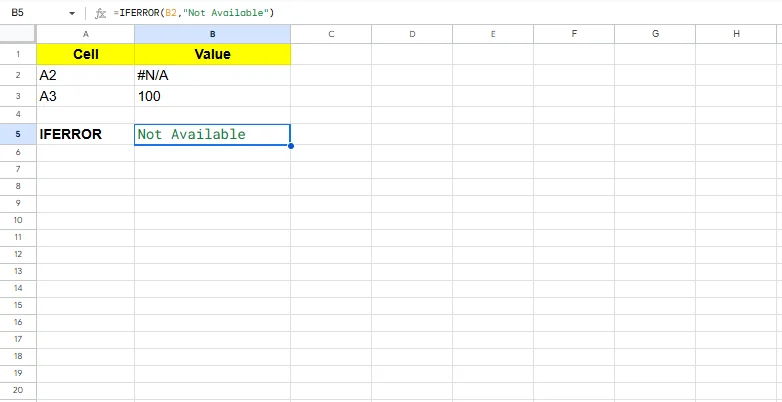Click the select-all corner box

[x=18, y=34]
